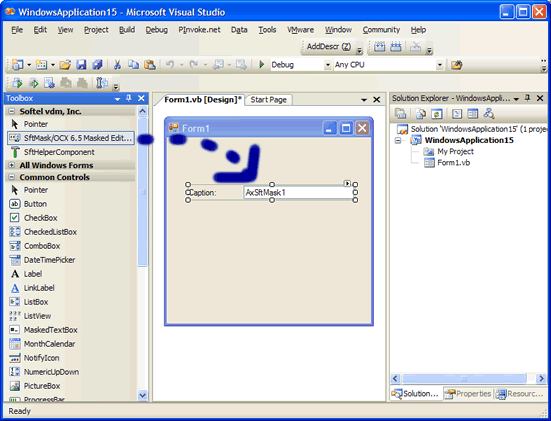
Task: Open the Build menu
Action: point(127,30)
